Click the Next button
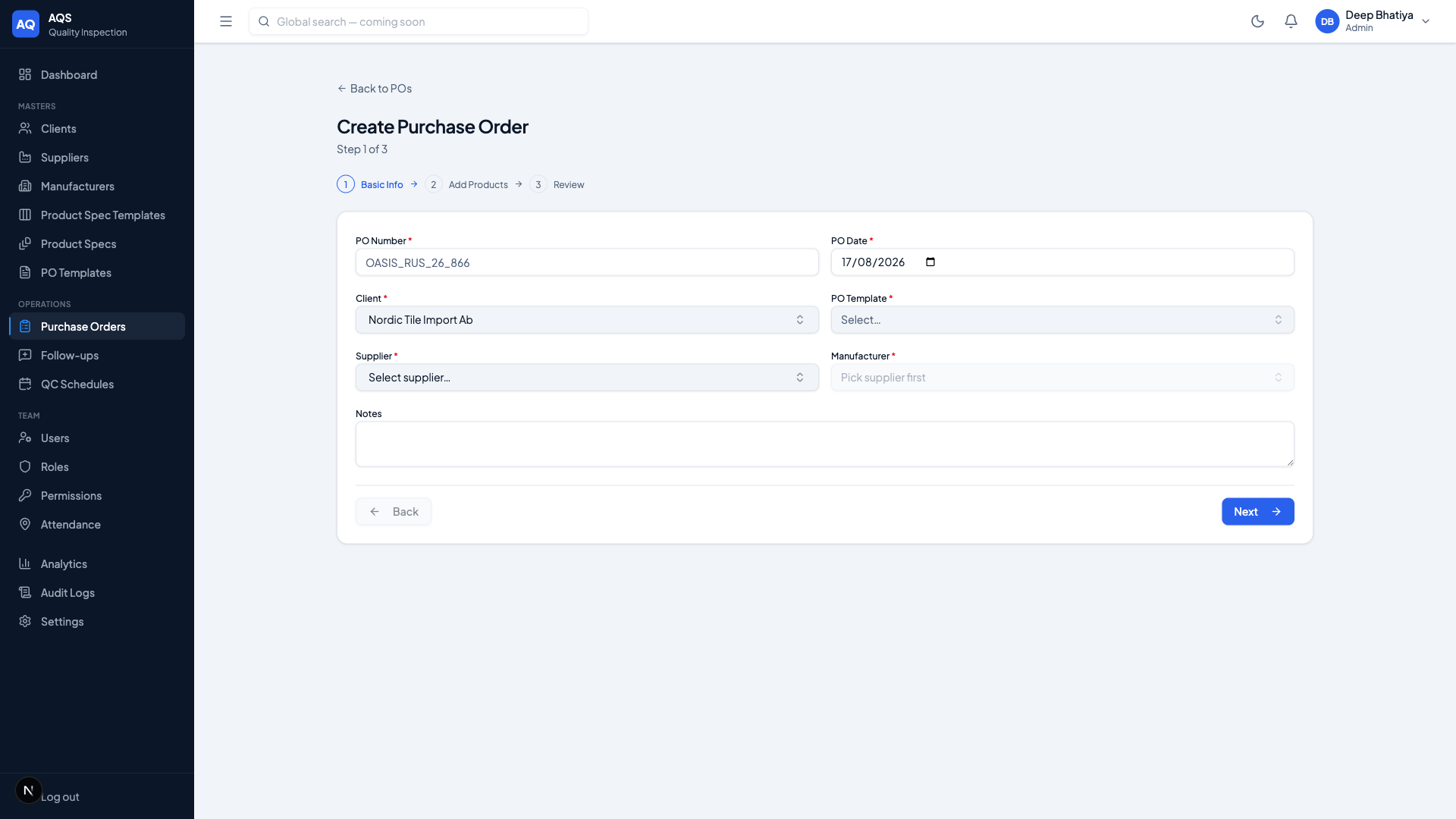This screenshot has height=819, width=1456. [1258, 512]
